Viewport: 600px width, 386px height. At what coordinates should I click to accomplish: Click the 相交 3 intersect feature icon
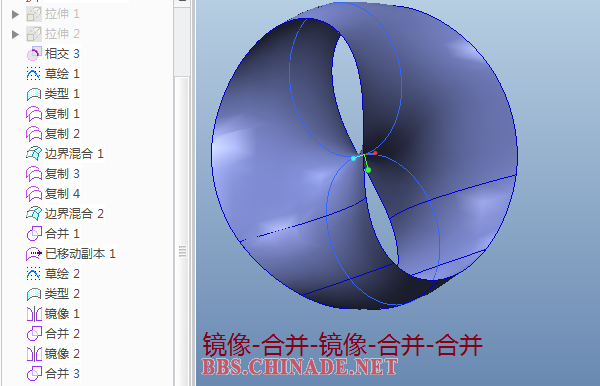click(34, 54)
